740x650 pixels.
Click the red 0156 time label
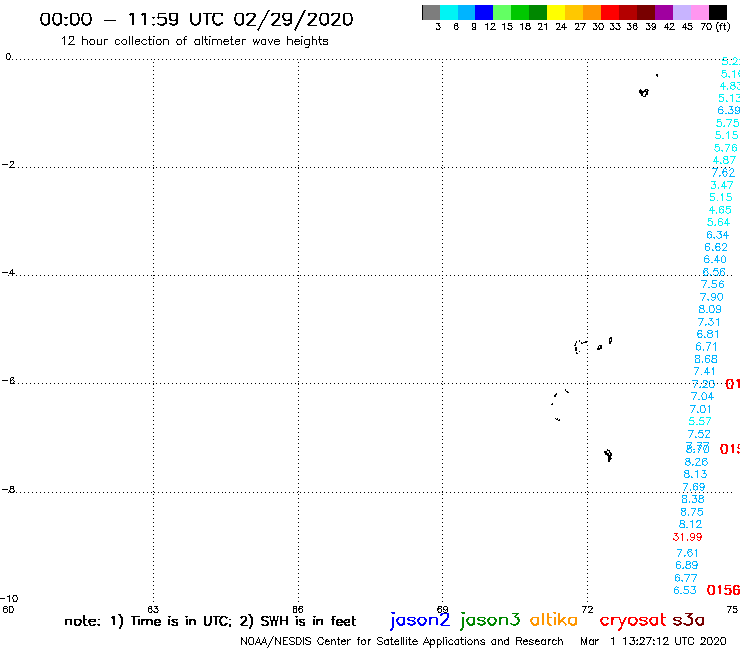723,590
